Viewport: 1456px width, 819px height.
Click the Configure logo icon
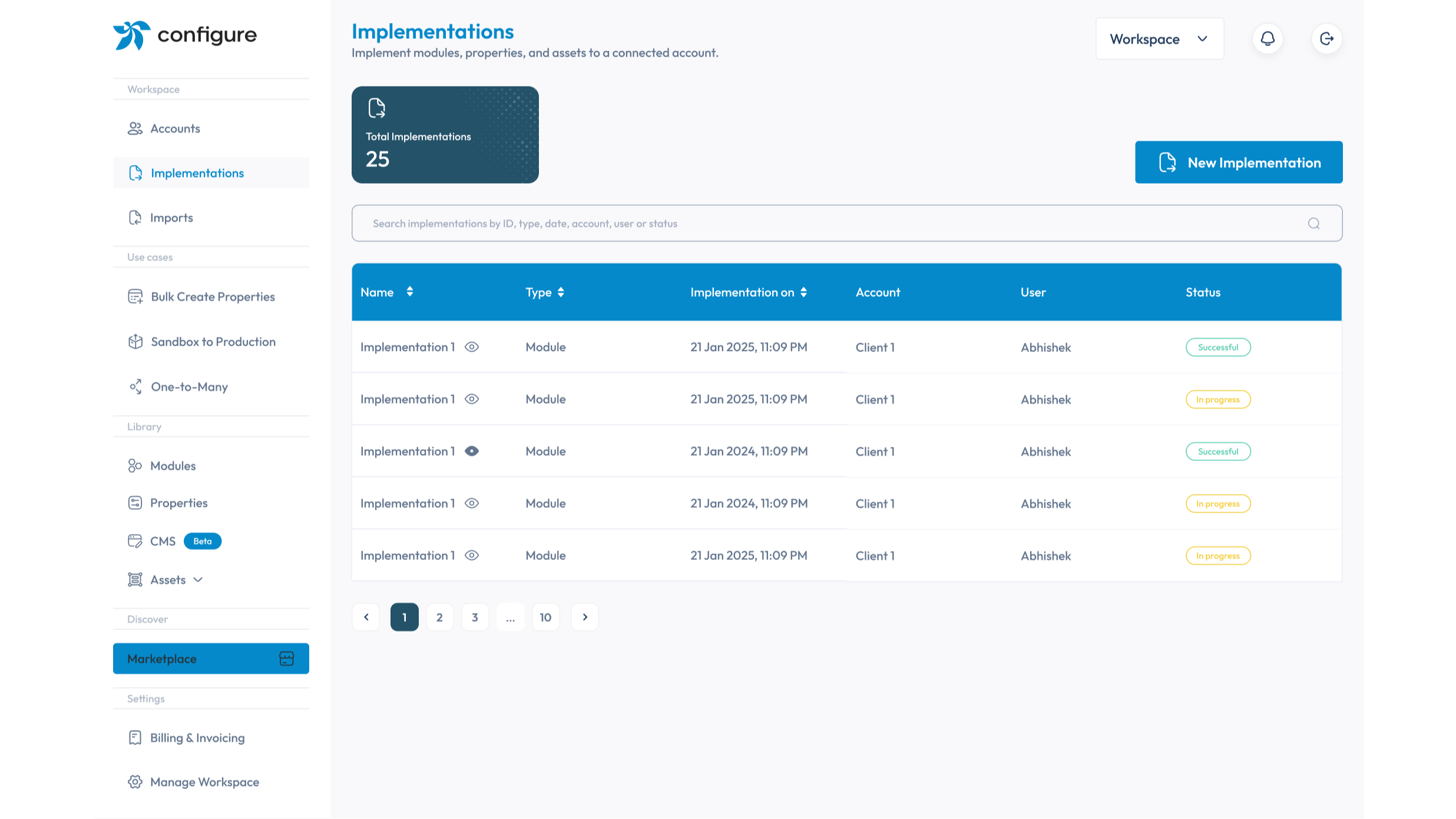131,35
